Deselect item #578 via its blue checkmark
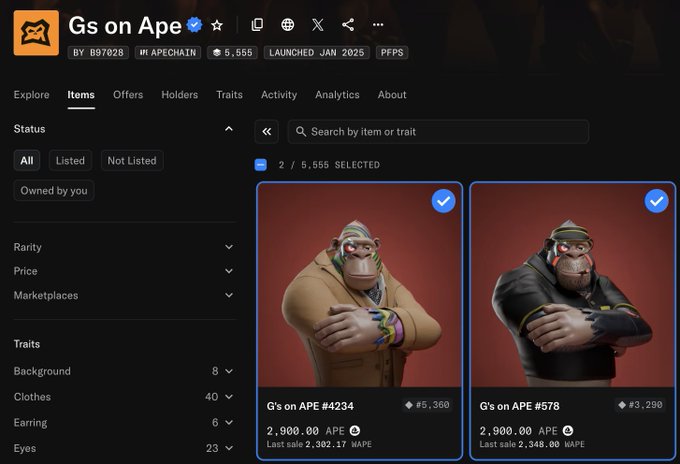 coord(656,201)
